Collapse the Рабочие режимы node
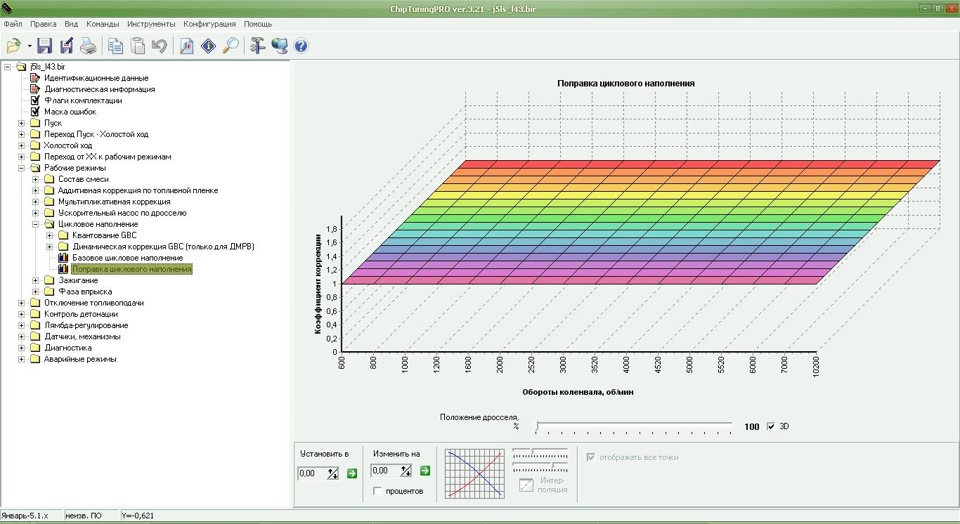Viewport: 960px width, 524px height. 21,168
